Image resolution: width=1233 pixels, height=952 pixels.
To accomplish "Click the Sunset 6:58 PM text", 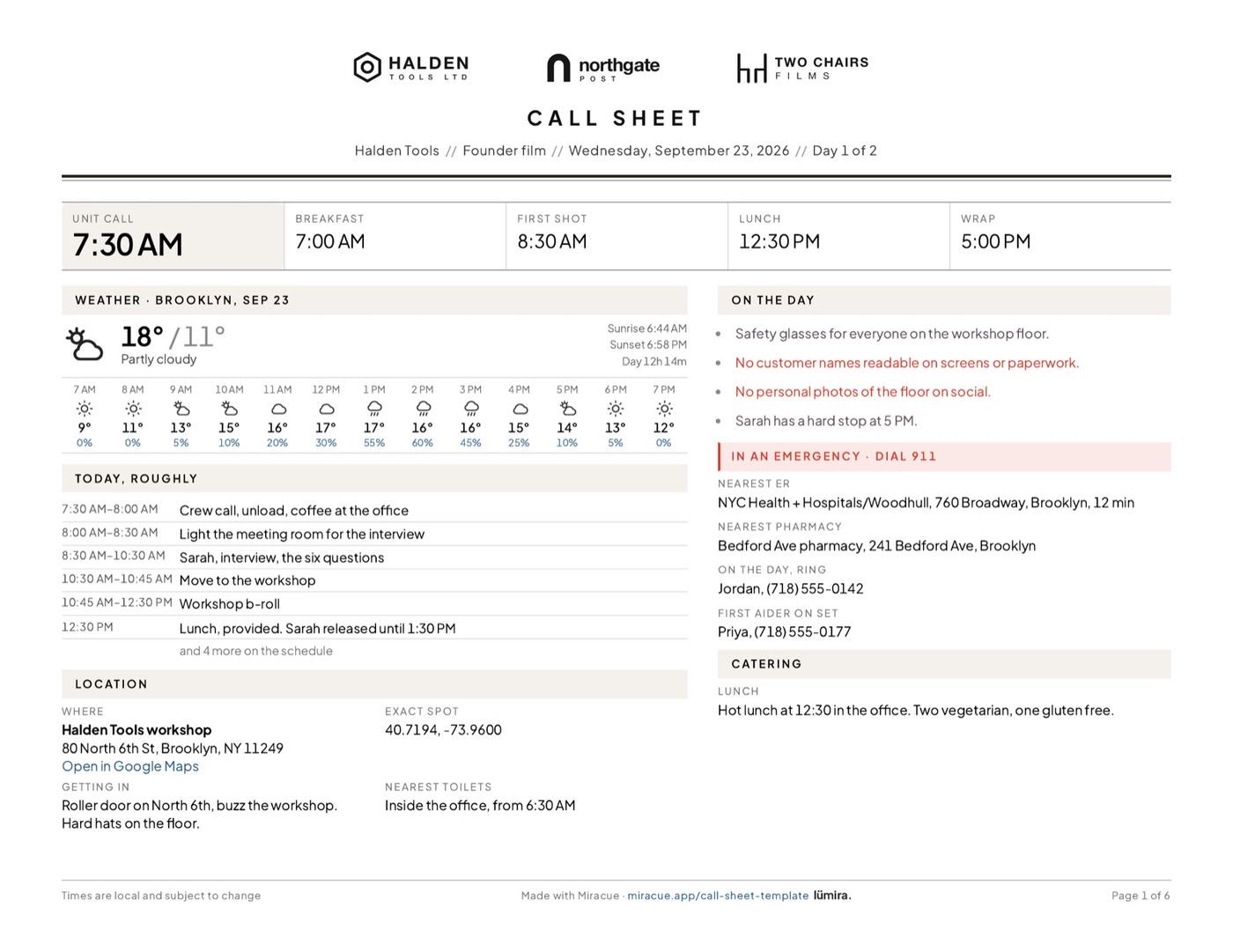I will [x=648, y=345].
